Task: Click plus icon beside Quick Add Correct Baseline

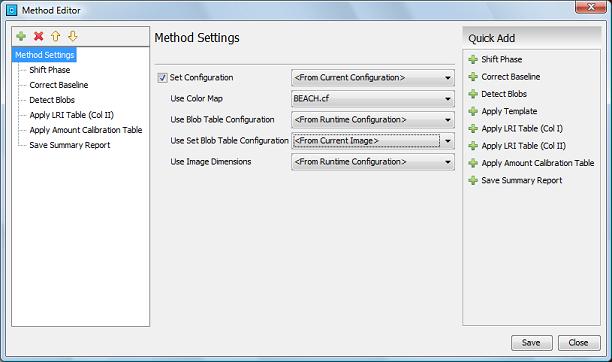Action: [473, 77]
